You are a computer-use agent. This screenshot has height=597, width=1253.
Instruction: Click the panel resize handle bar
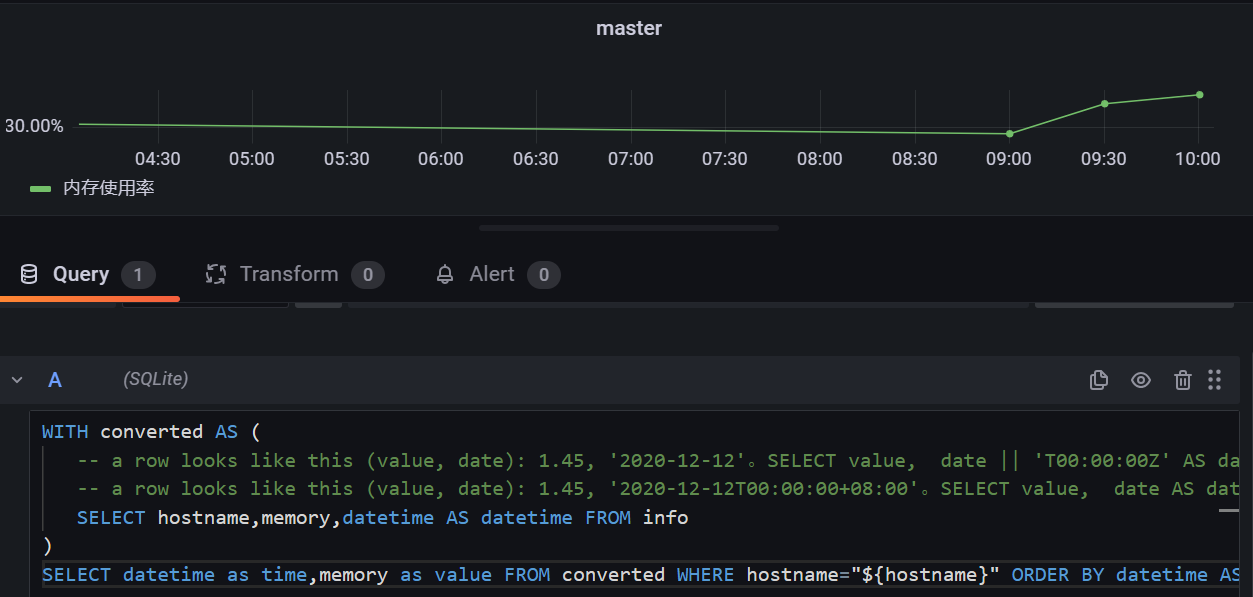pos(628,228)
